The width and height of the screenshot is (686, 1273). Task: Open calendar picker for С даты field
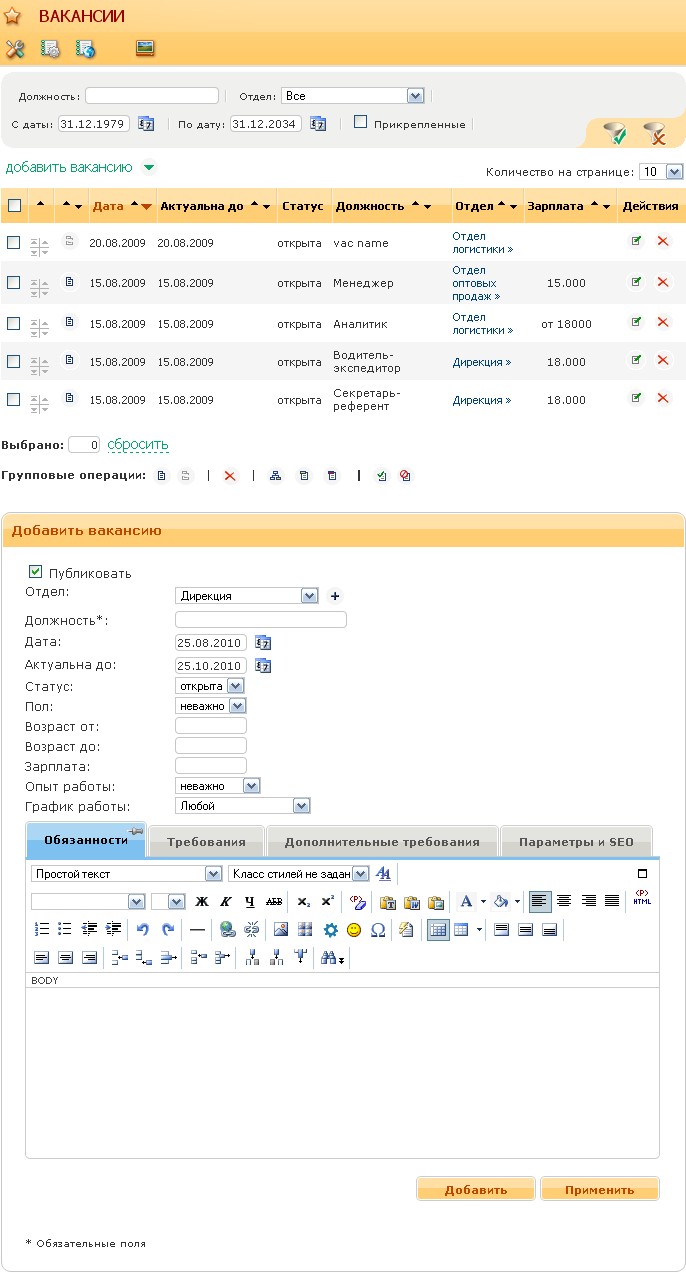click(x=146, y=124)
